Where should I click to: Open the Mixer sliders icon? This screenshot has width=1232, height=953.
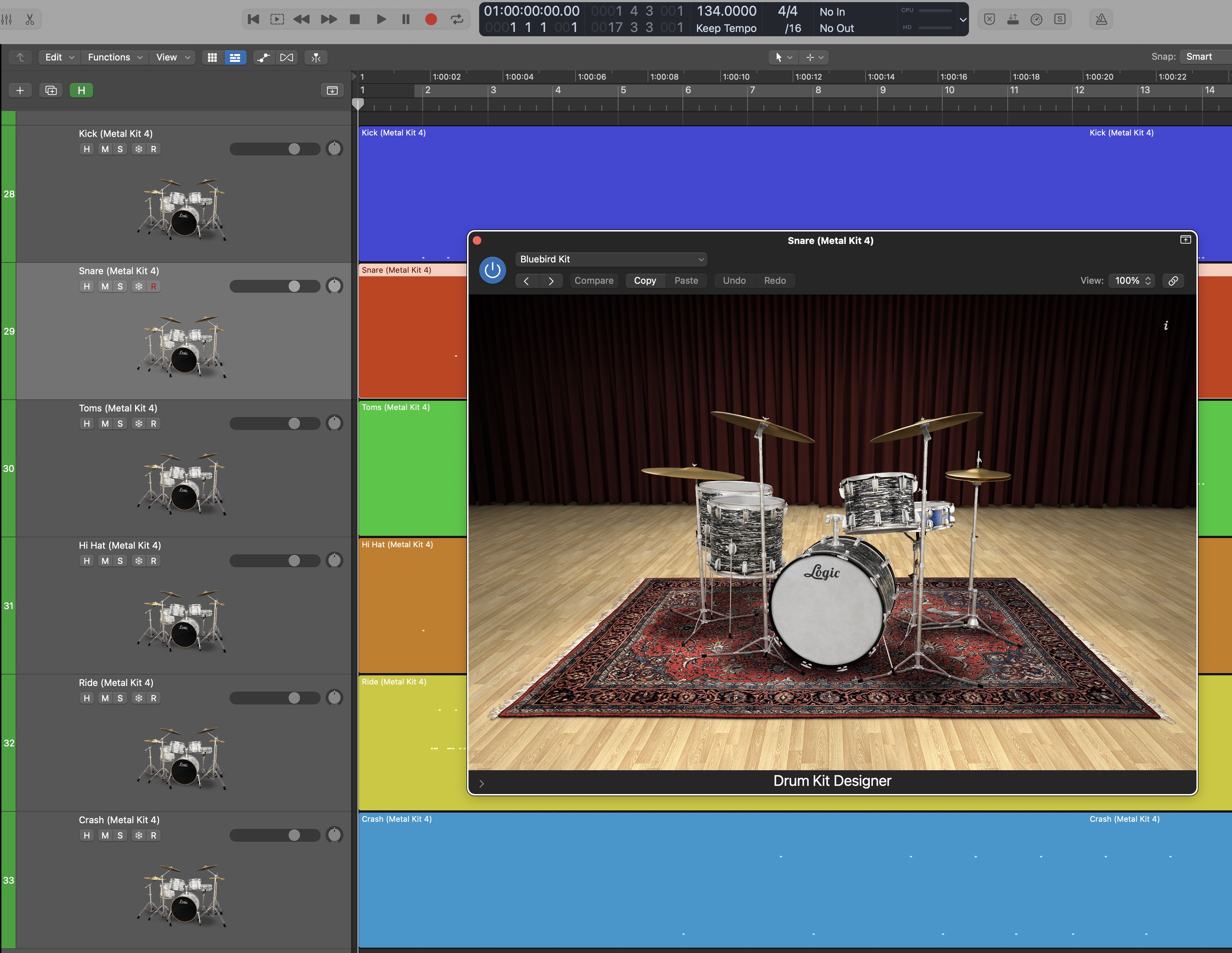(x=7, y=19)
